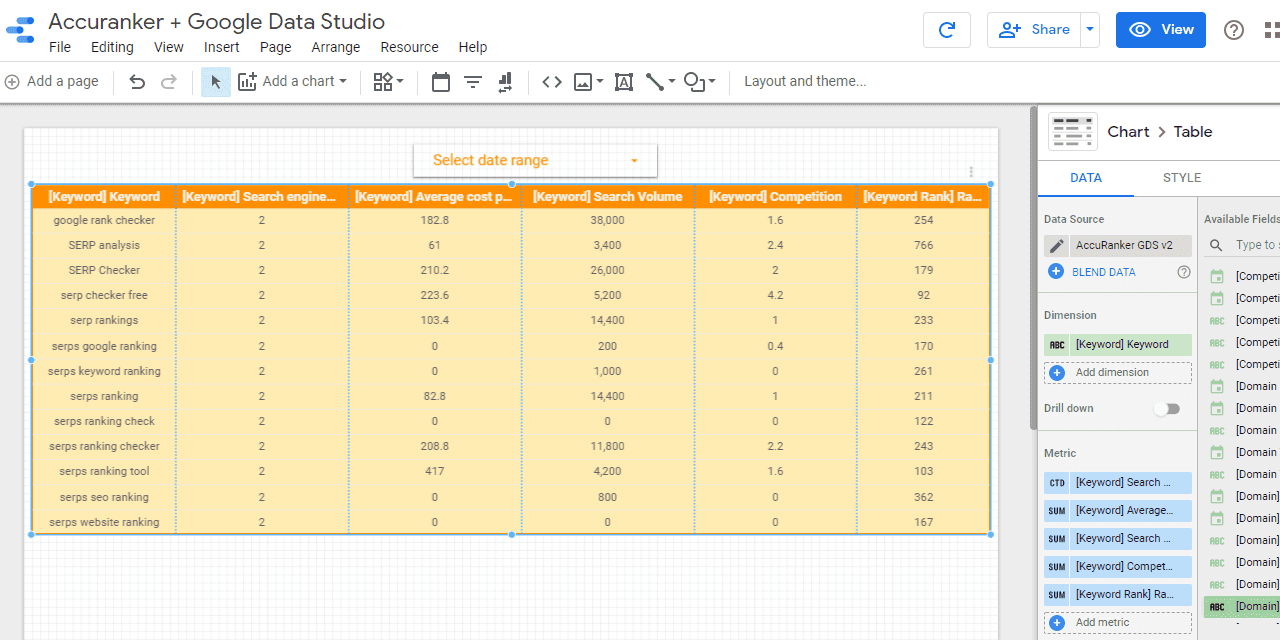Insert a text box icon
This screenshot has width=1280, height=640.
point(624,82)
